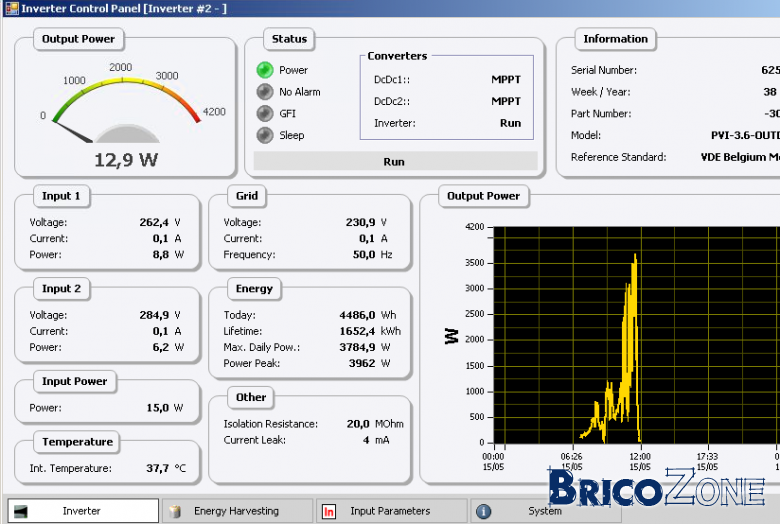Open the Input Parameters tab

point(391,511)
